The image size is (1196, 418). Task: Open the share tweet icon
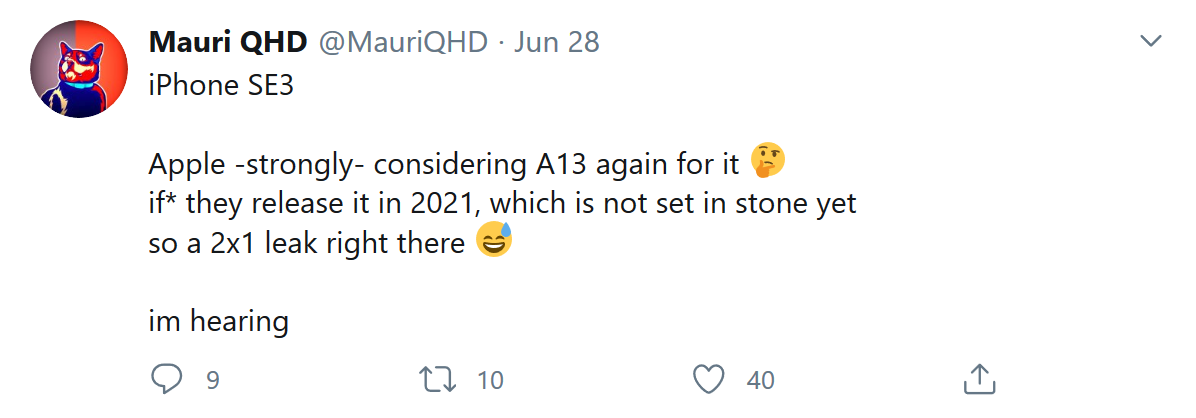coord(977,379)
